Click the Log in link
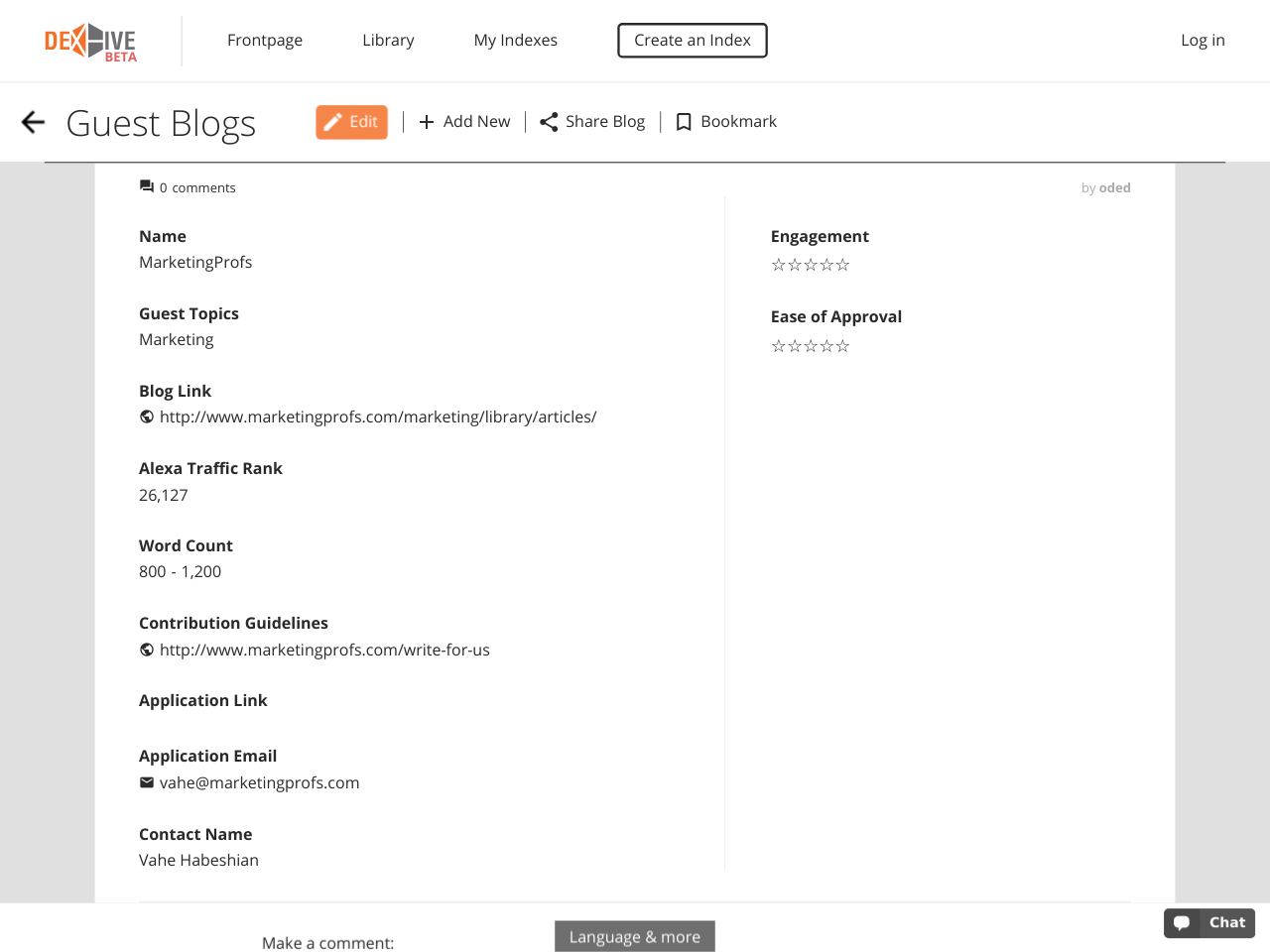This screenshot has width=1270, height=952. pyautogui.click(x=1203, y=41)
